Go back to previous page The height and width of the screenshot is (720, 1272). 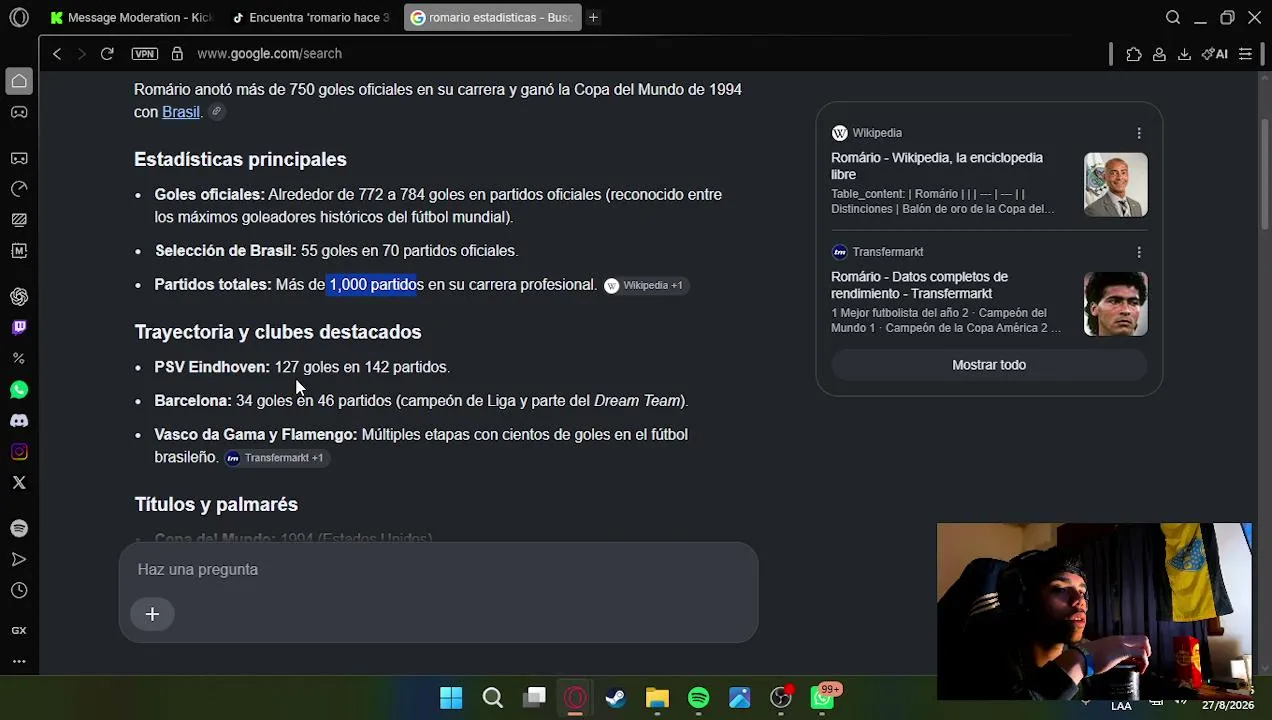pos(57,54)
